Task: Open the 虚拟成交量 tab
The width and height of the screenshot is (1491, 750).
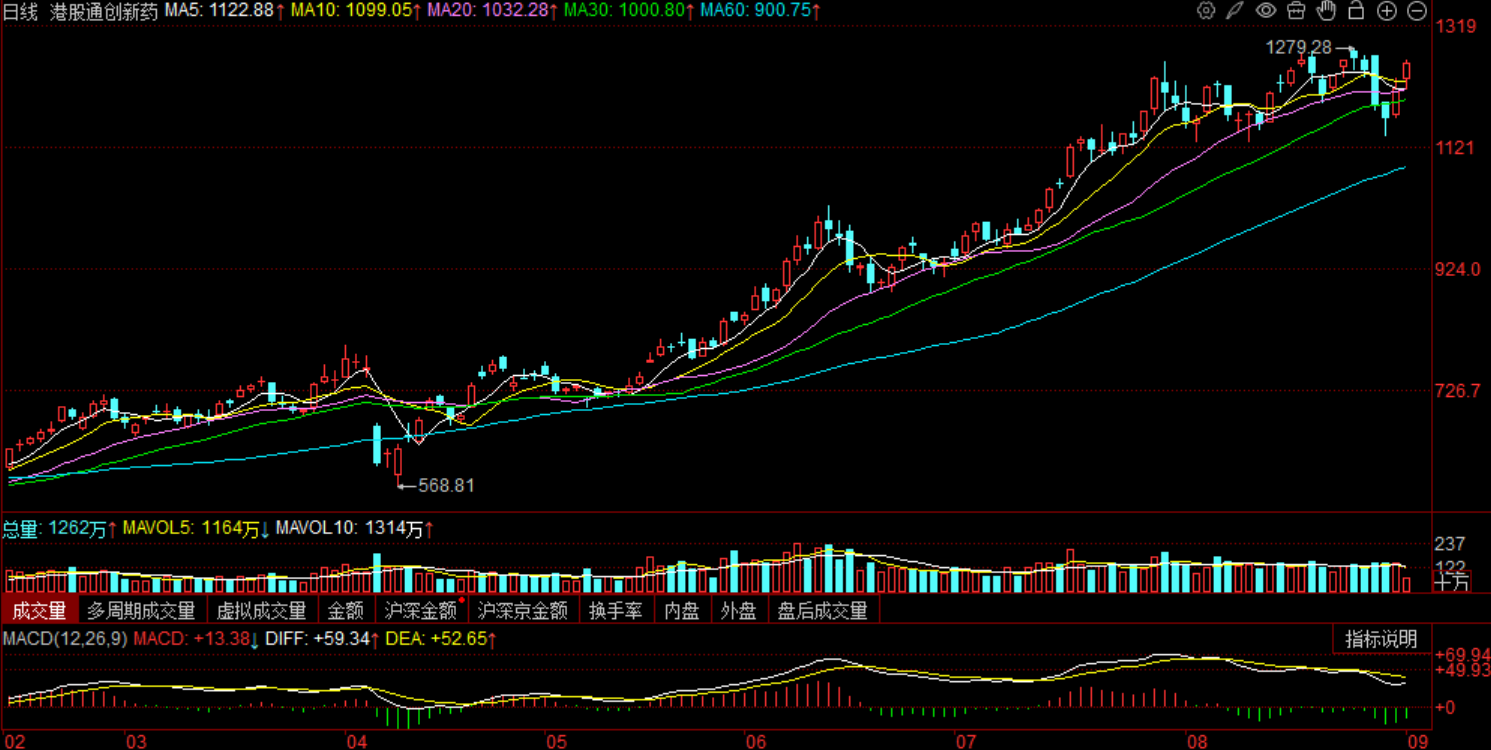Action: [261, 610]
